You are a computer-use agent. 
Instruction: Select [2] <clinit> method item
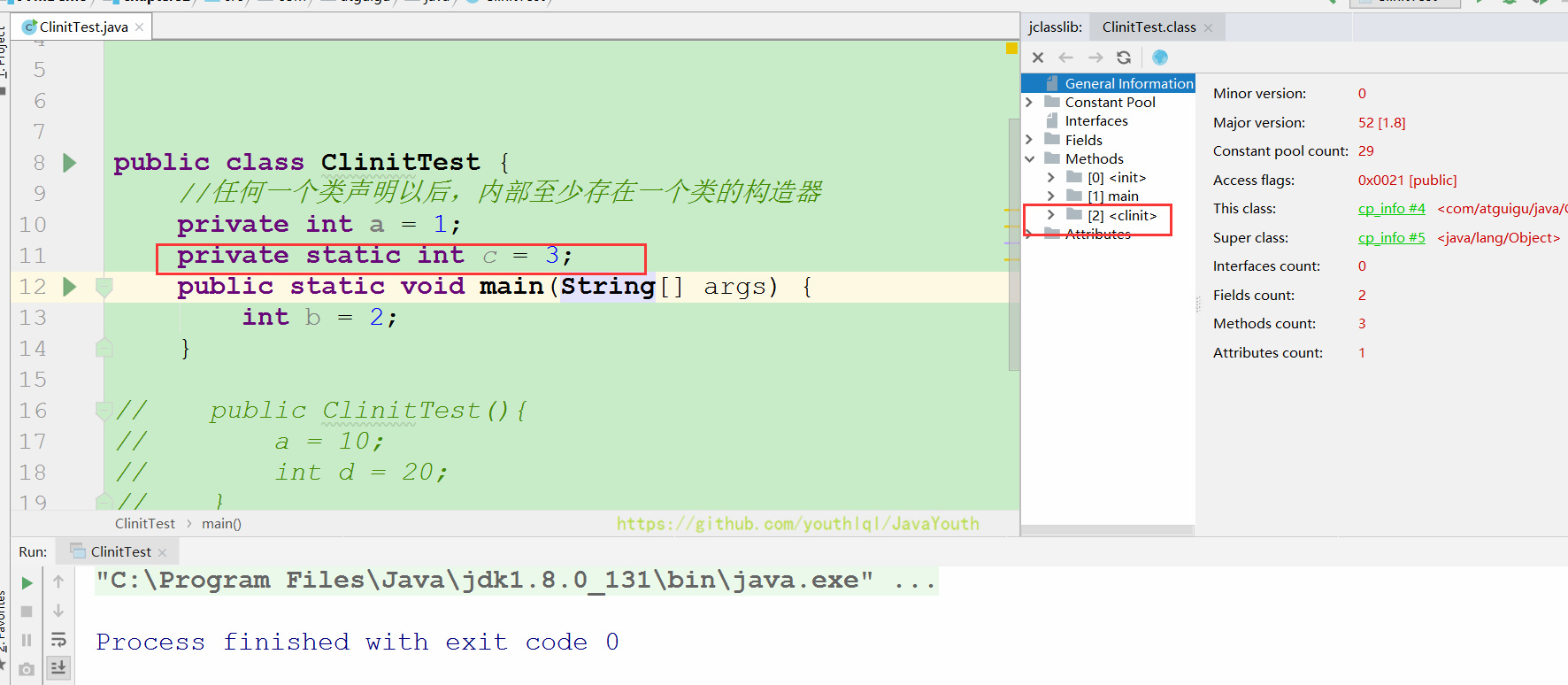tap(1122, 215)
